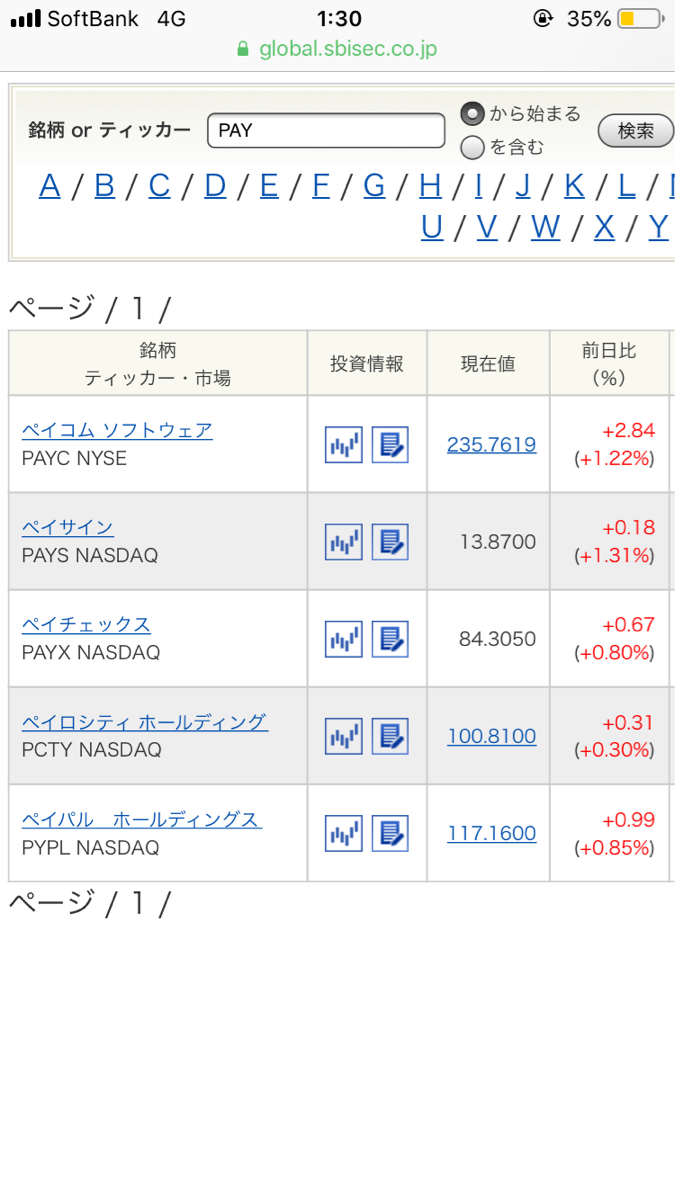The height and width of the screenshot is (1200, 675).
Task: Open the report icon for PYPL ペイパル
Action: 390,832
